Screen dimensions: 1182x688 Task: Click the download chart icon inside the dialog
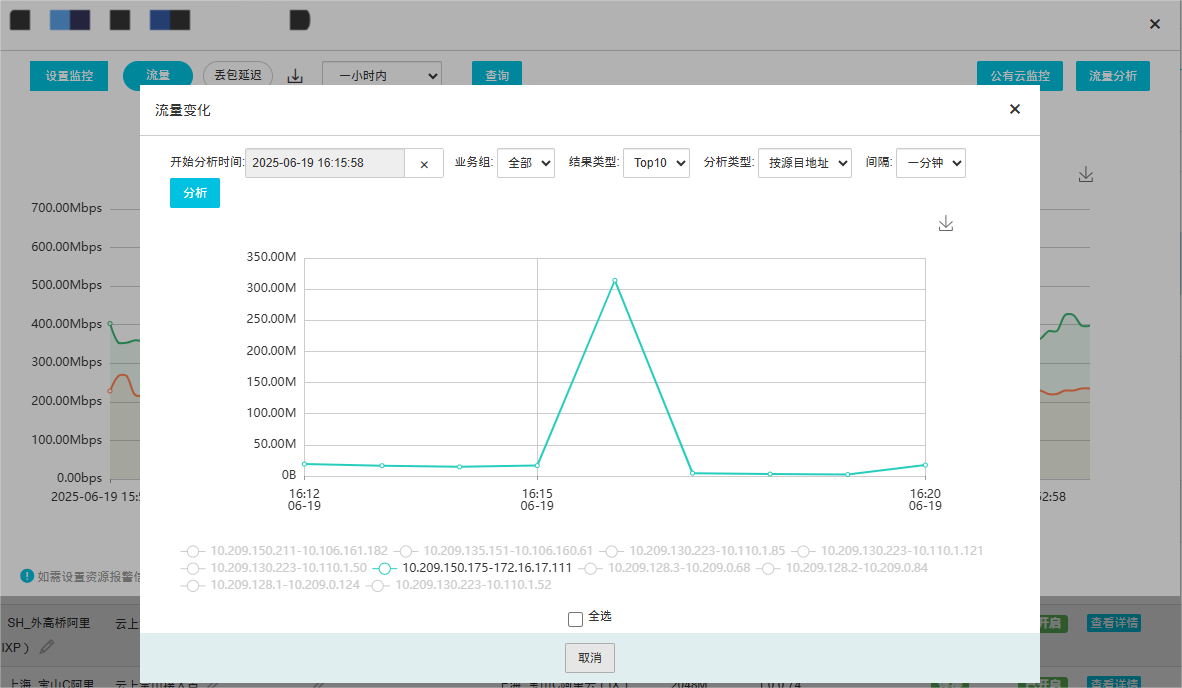click(x=945, y=223)
